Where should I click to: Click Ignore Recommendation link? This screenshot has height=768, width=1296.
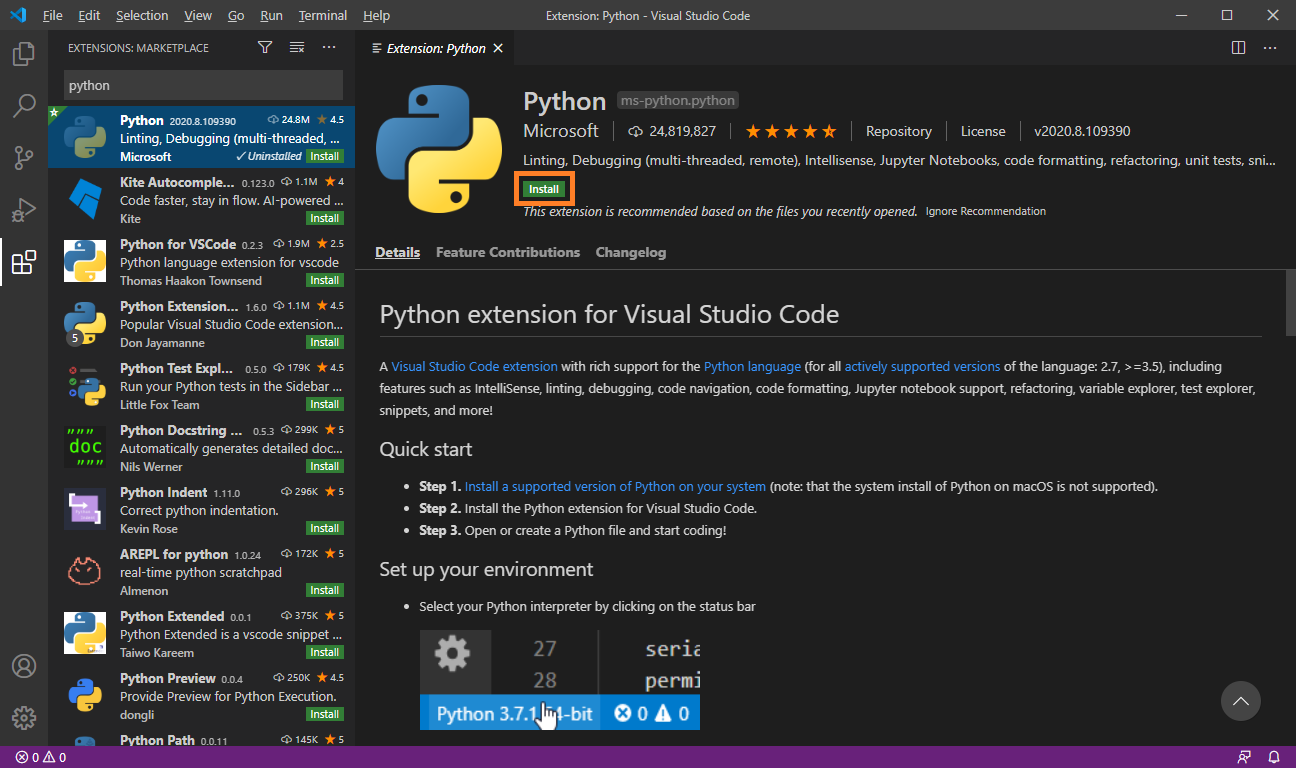pos(986,211)
